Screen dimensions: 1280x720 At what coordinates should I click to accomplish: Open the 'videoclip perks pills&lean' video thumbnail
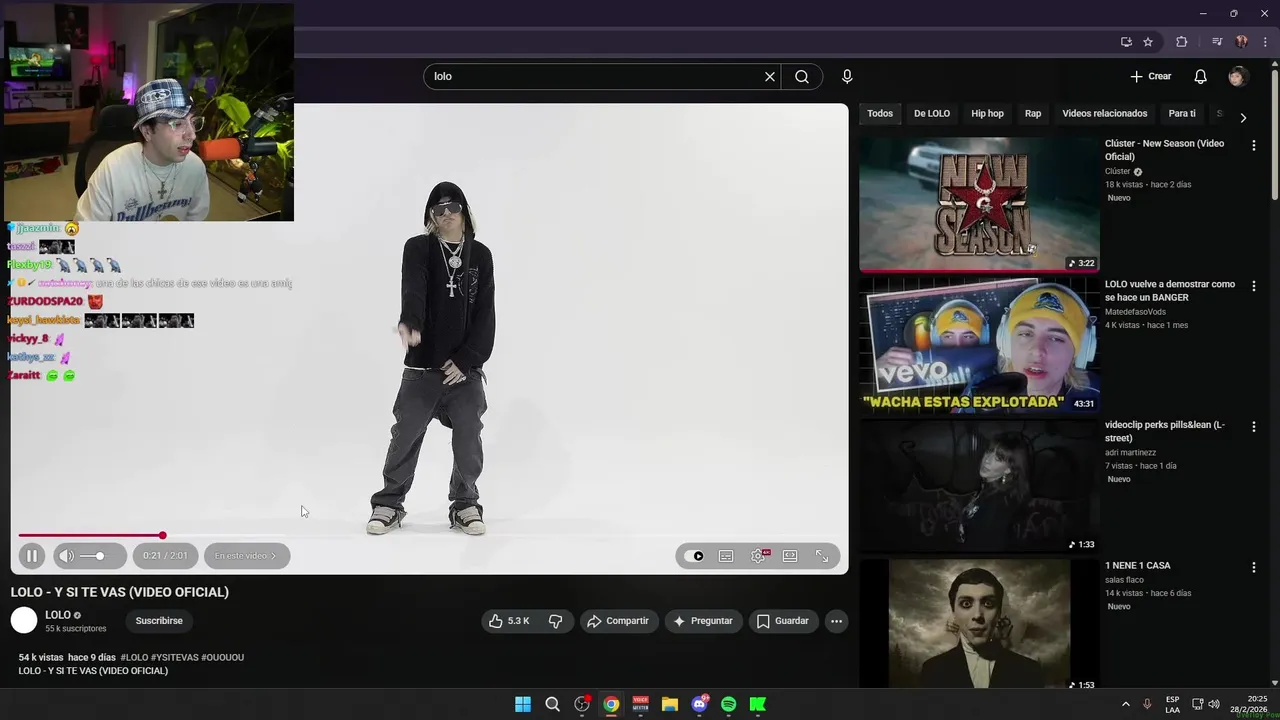click(x=979, y=486)
